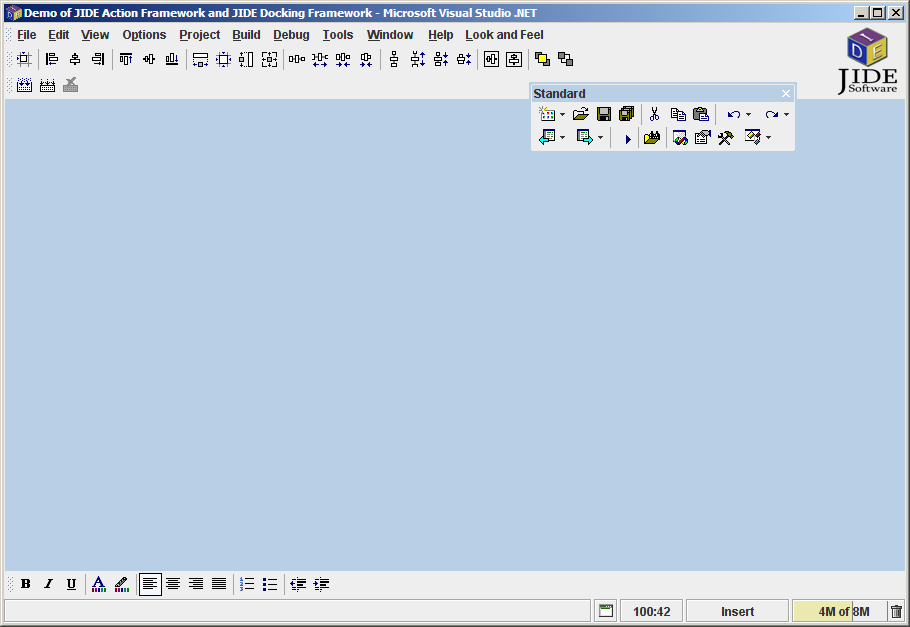This screenshot has width=910, height=627.
Task: Toggle Italic formatting
Action: (49, 584)
